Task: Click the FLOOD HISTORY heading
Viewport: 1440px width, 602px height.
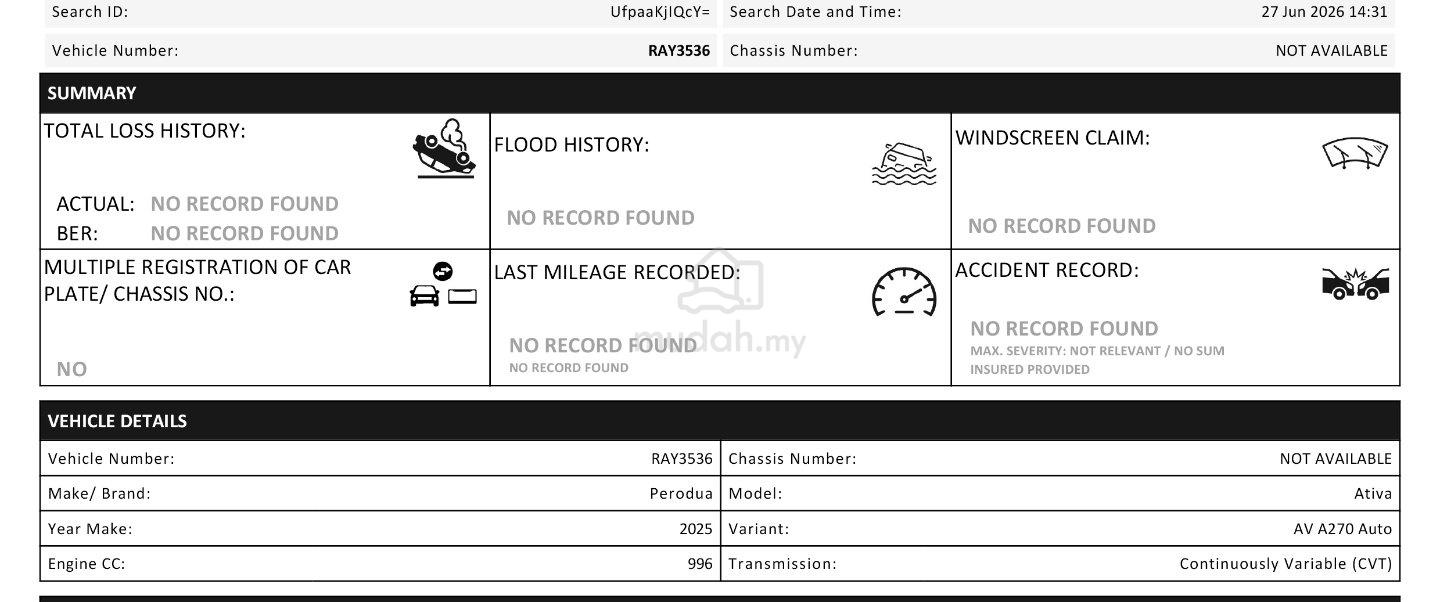Action: pos(572,145)
